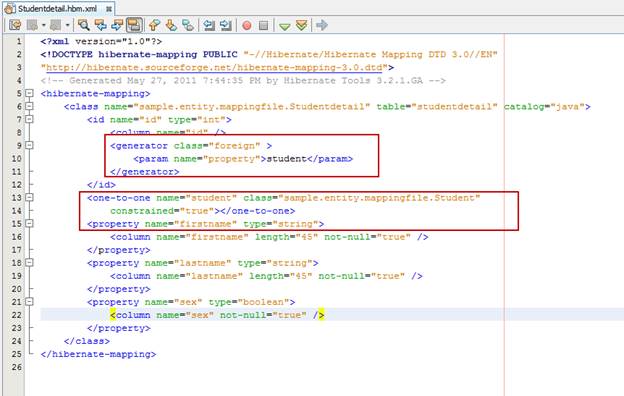The width and height of the screenshot is (624, 396).
Task: Click the closing </class> tag
Action: [87, 341]
